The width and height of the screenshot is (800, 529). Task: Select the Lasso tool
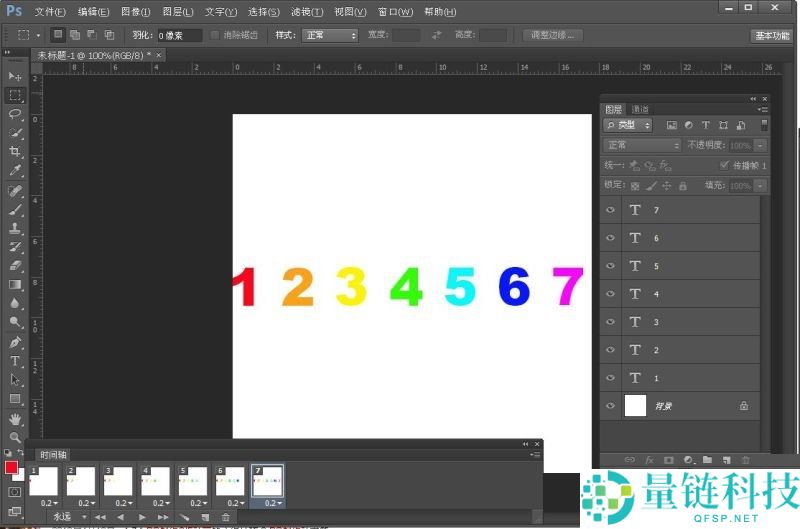(x=15, y=114)
